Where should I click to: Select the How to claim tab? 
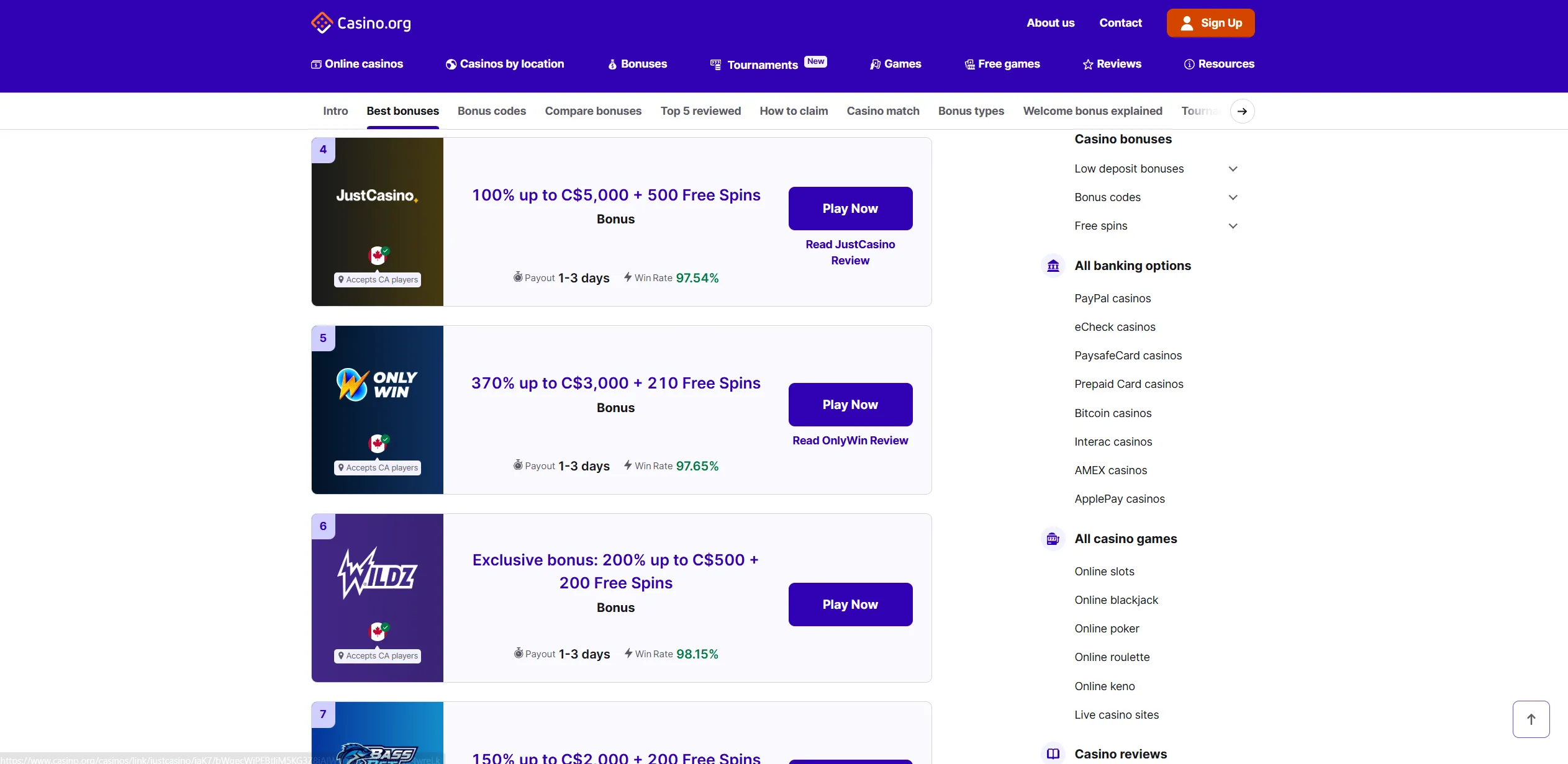(794, 111)
